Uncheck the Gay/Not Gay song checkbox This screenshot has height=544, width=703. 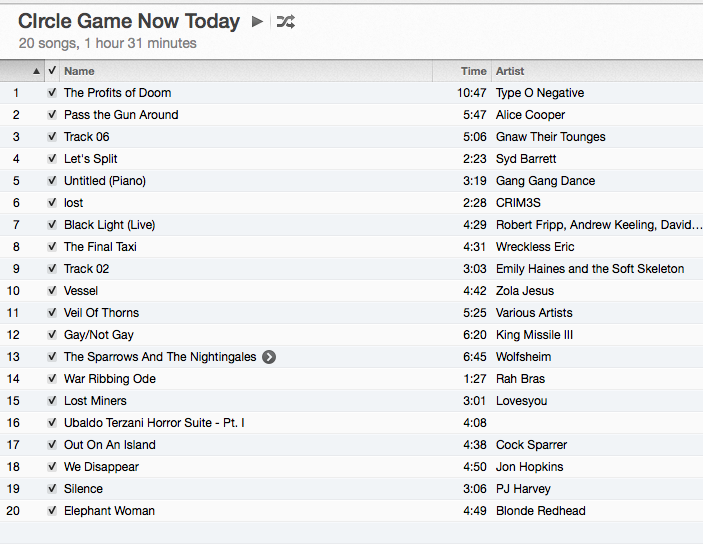(52, 335)
